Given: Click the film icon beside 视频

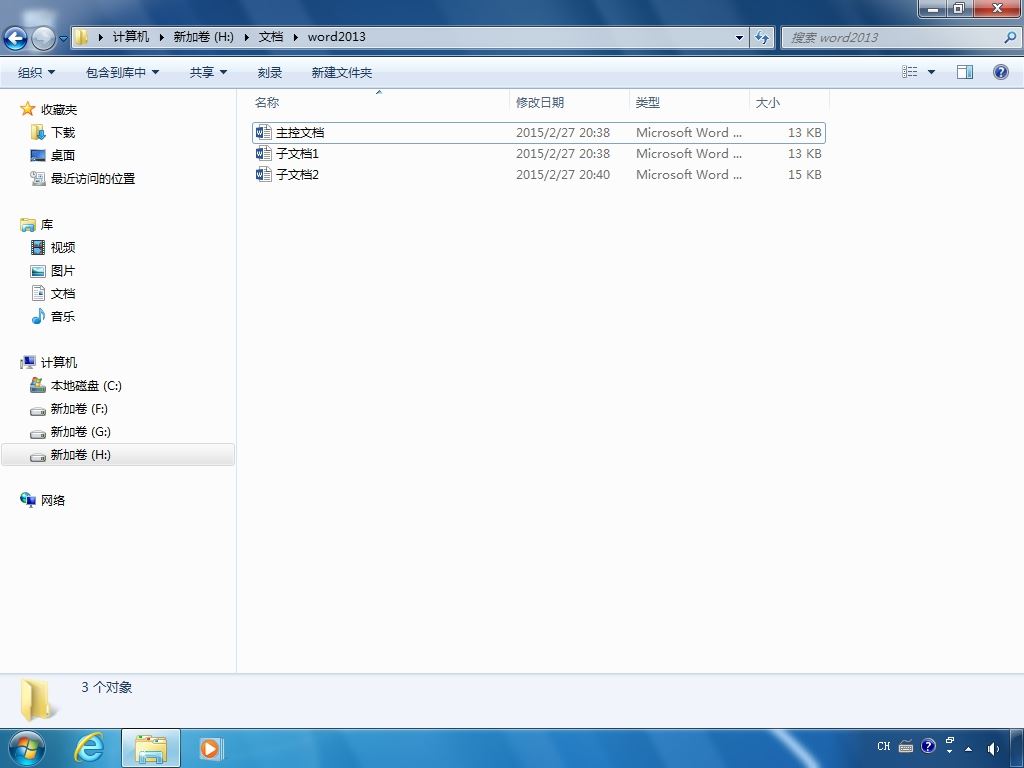Looking at the screenshot, I should point(38,247).
